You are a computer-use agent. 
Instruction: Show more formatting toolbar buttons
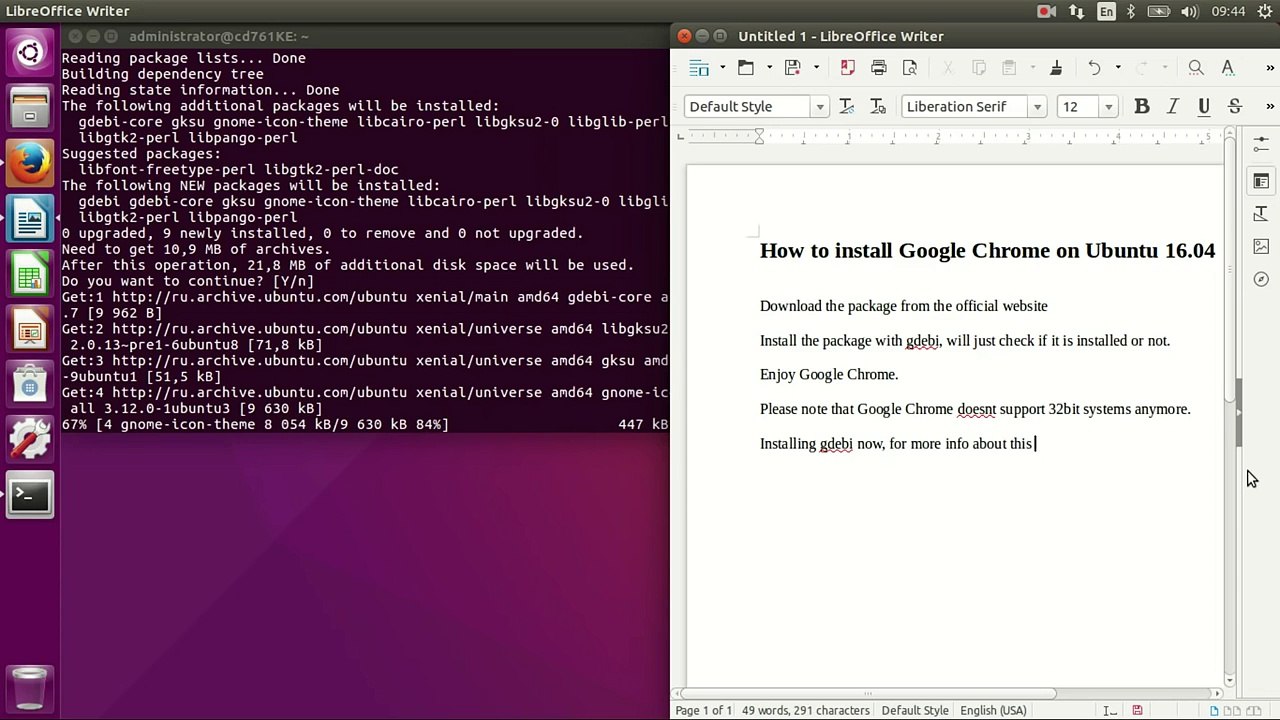(x=1270, y=107)
